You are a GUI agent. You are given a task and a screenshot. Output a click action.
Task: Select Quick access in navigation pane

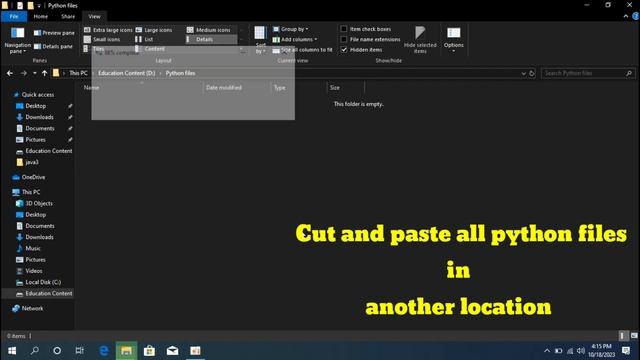coord(38,95)
